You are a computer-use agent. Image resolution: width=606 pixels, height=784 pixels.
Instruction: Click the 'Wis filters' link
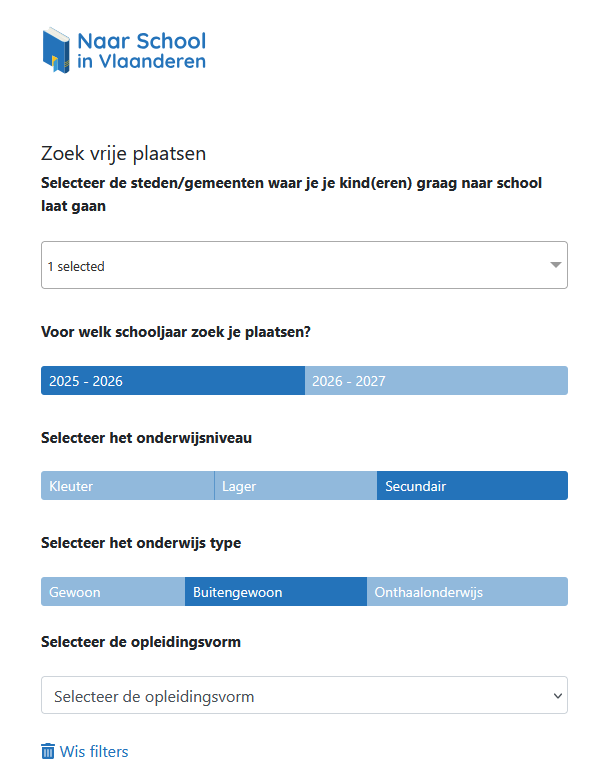pos(94,751)
